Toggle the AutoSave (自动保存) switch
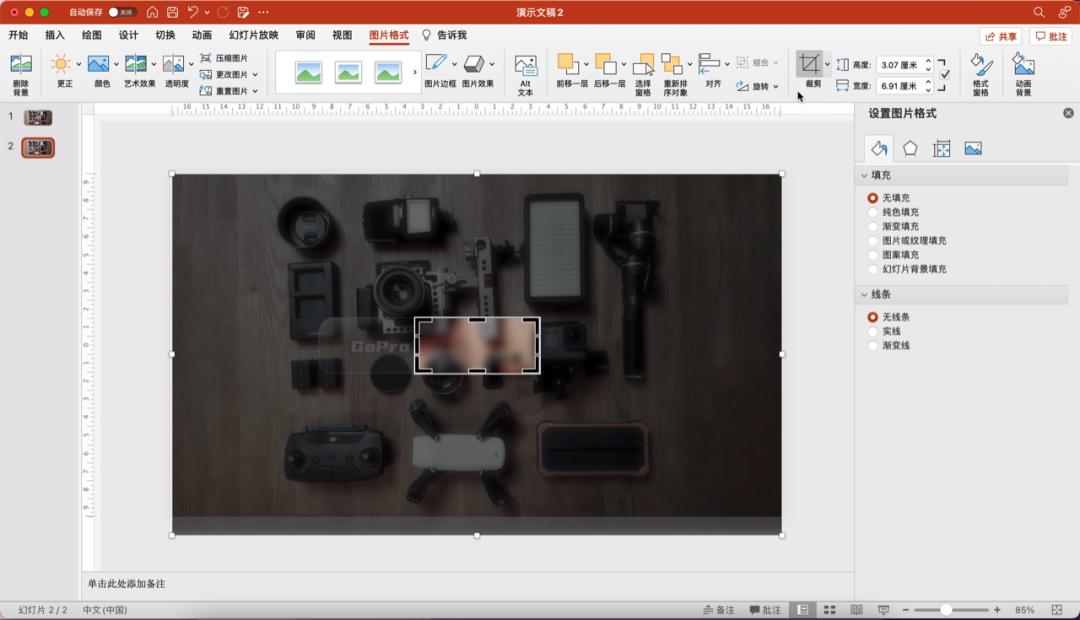The image size is (1080, 620). [122, 12]
